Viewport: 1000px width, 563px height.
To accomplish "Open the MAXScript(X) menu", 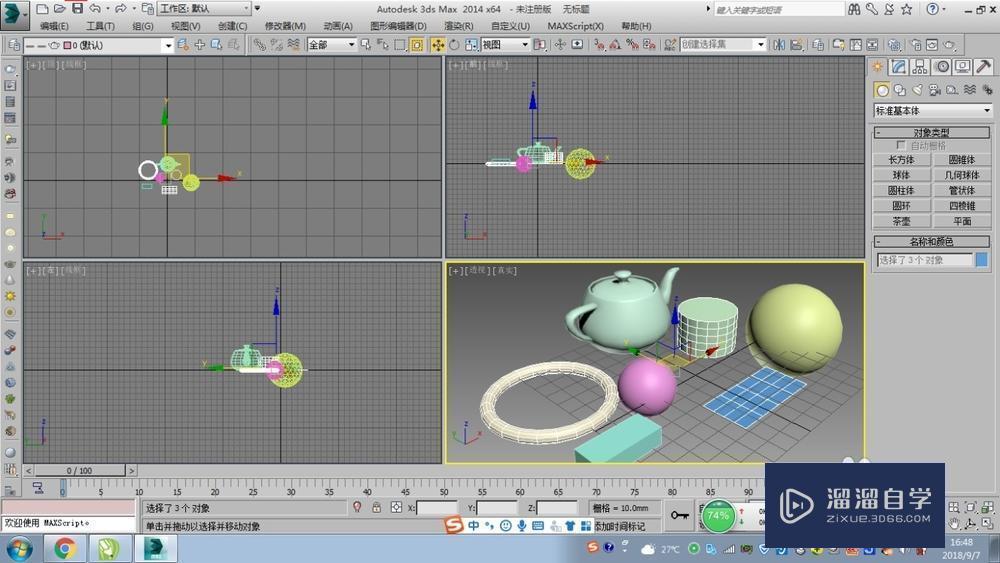I will tap(575, 26).
